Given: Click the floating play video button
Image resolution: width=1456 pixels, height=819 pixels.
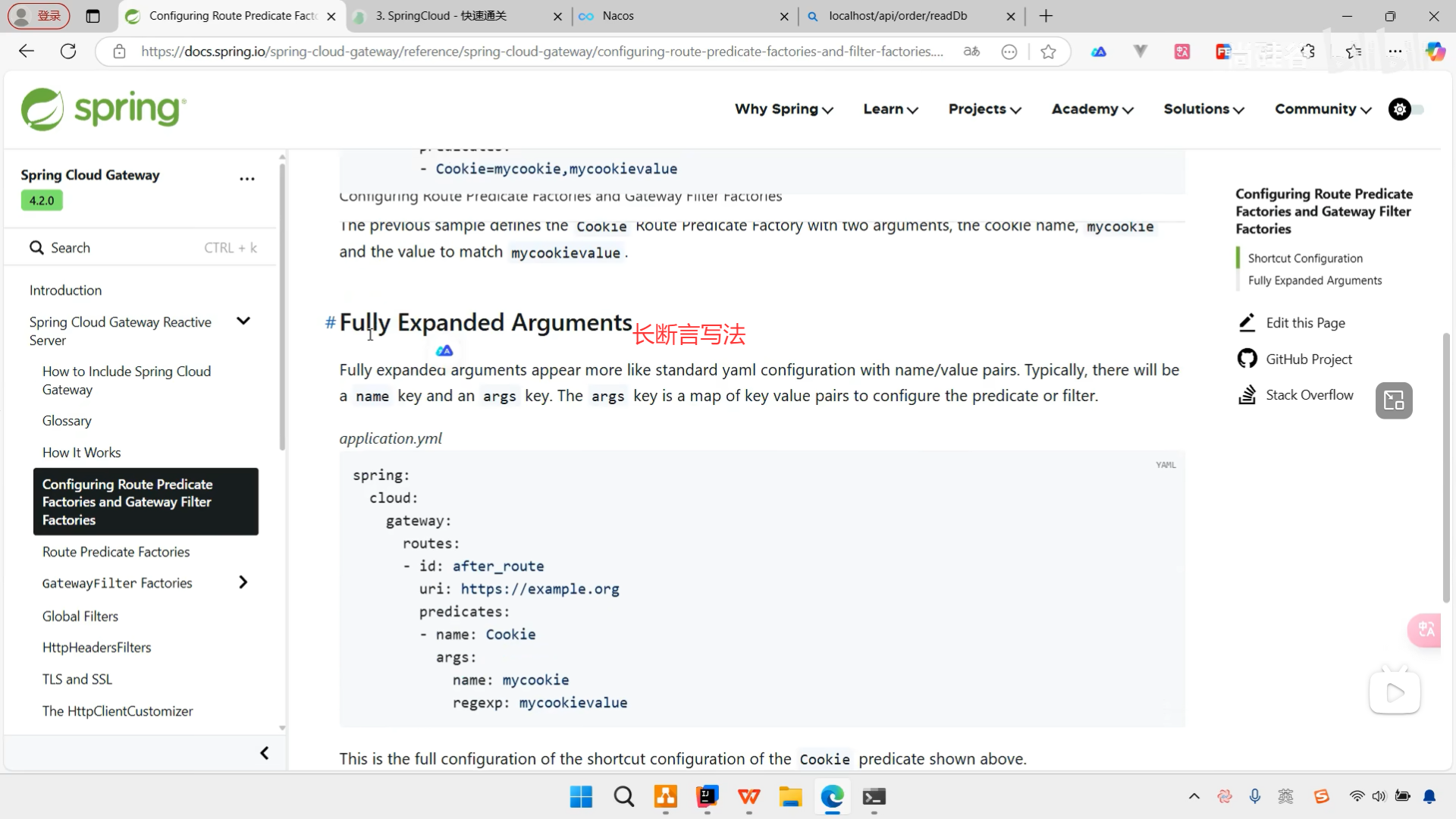Looking at the screenshot, I should [x=1394, y=692].
